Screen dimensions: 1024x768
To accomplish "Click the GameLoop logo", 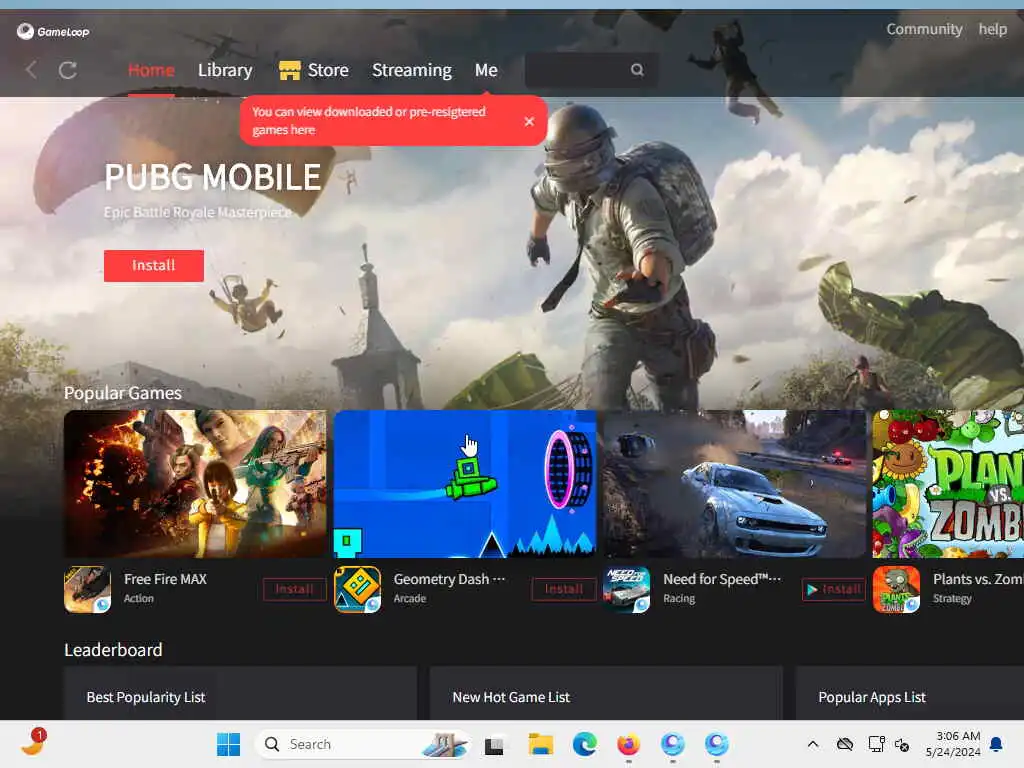I will 53,31.
